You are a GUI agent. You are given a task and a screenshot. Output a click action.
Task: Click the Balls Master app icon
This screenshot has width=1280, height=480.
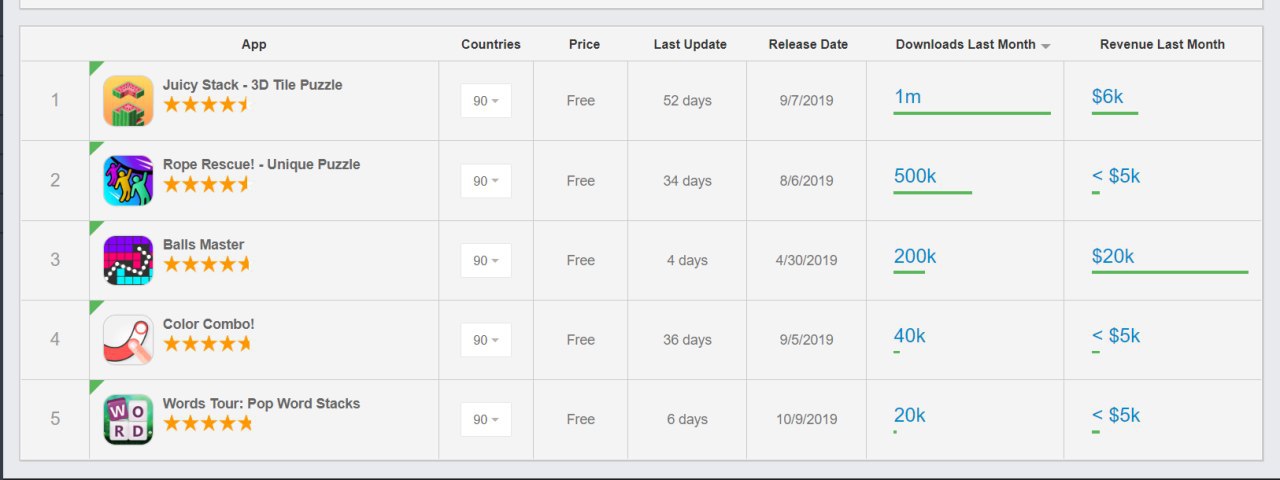pyautogui.click(x=128, y=260)
